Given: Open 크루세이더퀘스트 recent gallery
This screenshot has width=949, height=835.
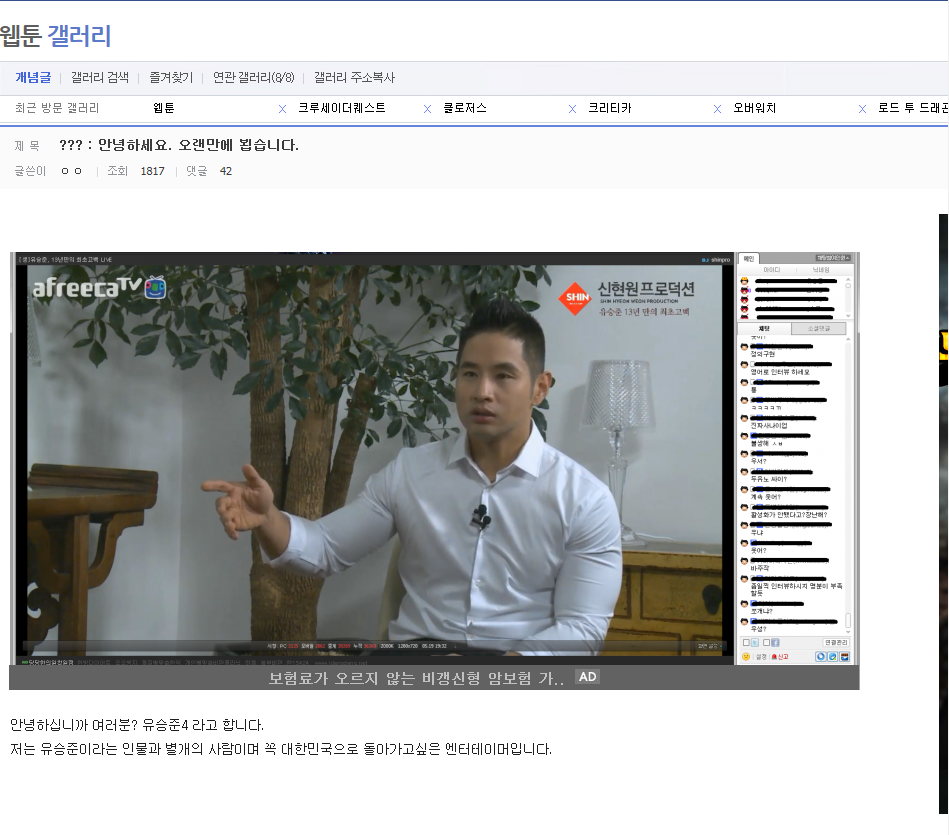Looking at the screenshot, I should (342, 108).
